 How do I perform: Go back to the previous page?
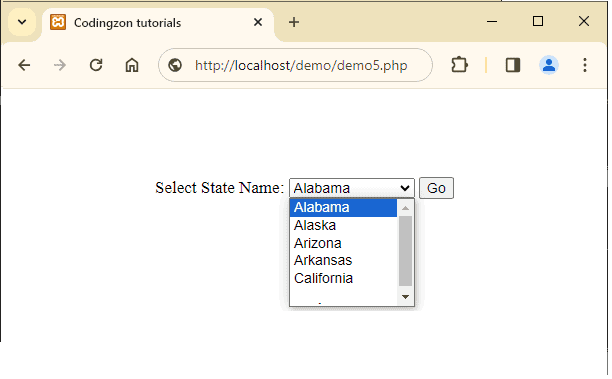24,65
